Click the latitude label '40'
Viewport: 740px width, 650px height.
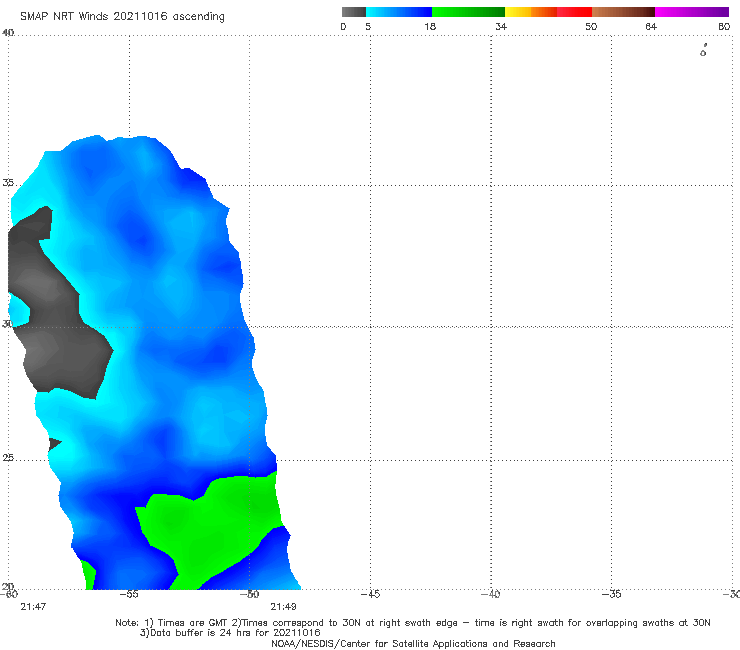(8, 33)
